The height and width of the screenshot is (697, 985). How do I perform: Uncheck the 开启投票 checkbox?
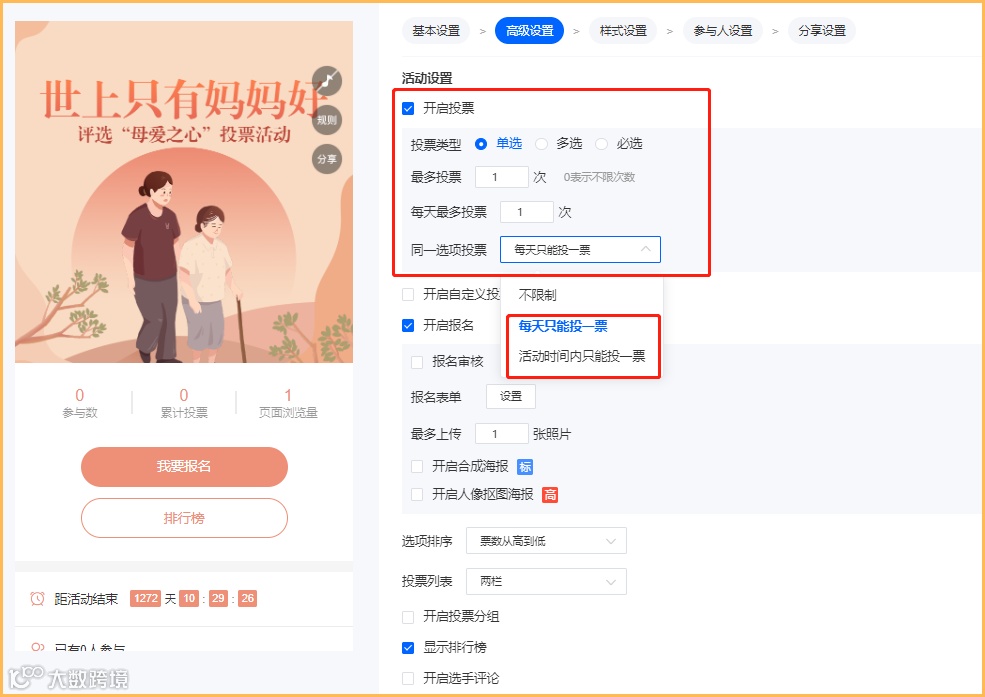[408, 109]
